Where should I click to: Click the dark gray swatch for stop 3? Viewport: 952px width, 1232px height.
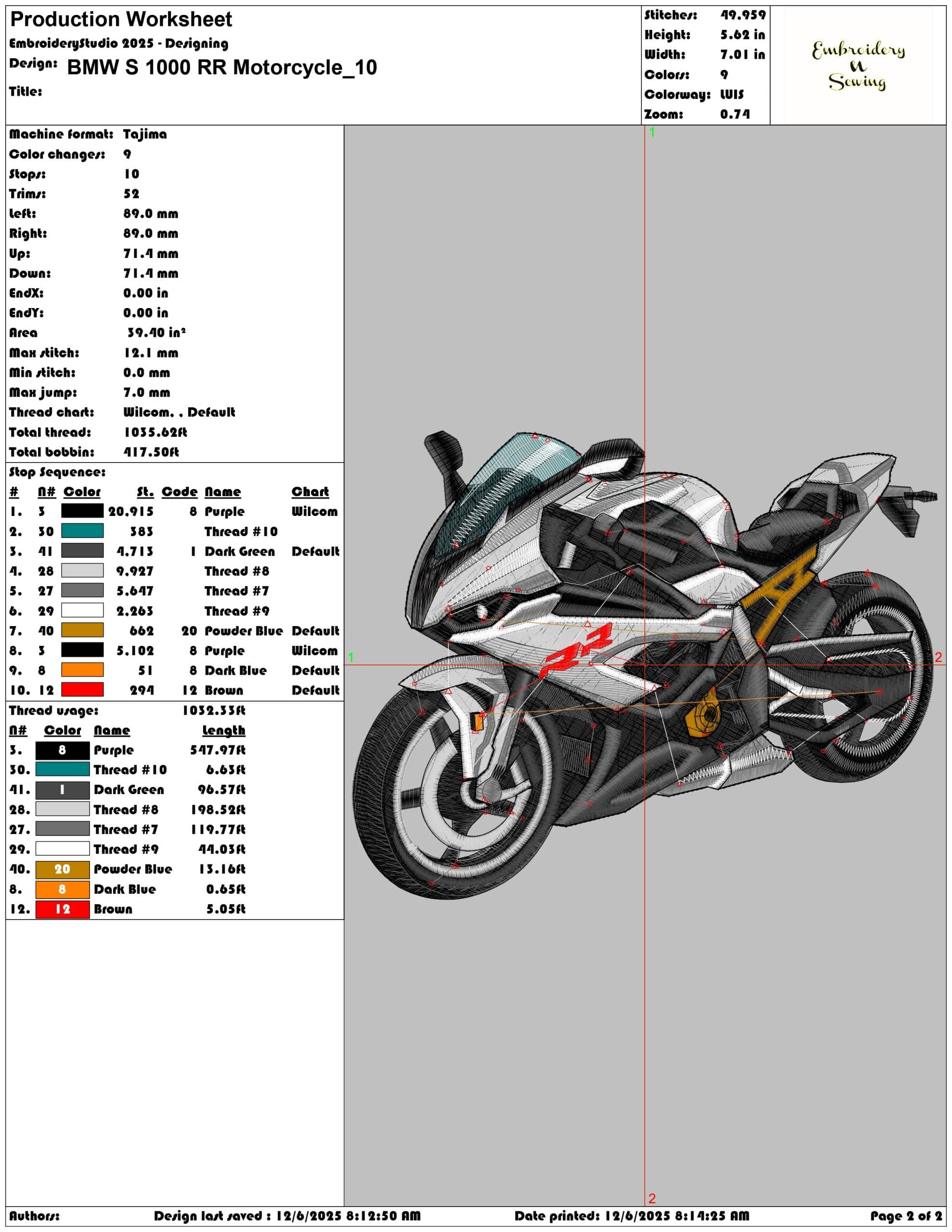click(82, 551)
